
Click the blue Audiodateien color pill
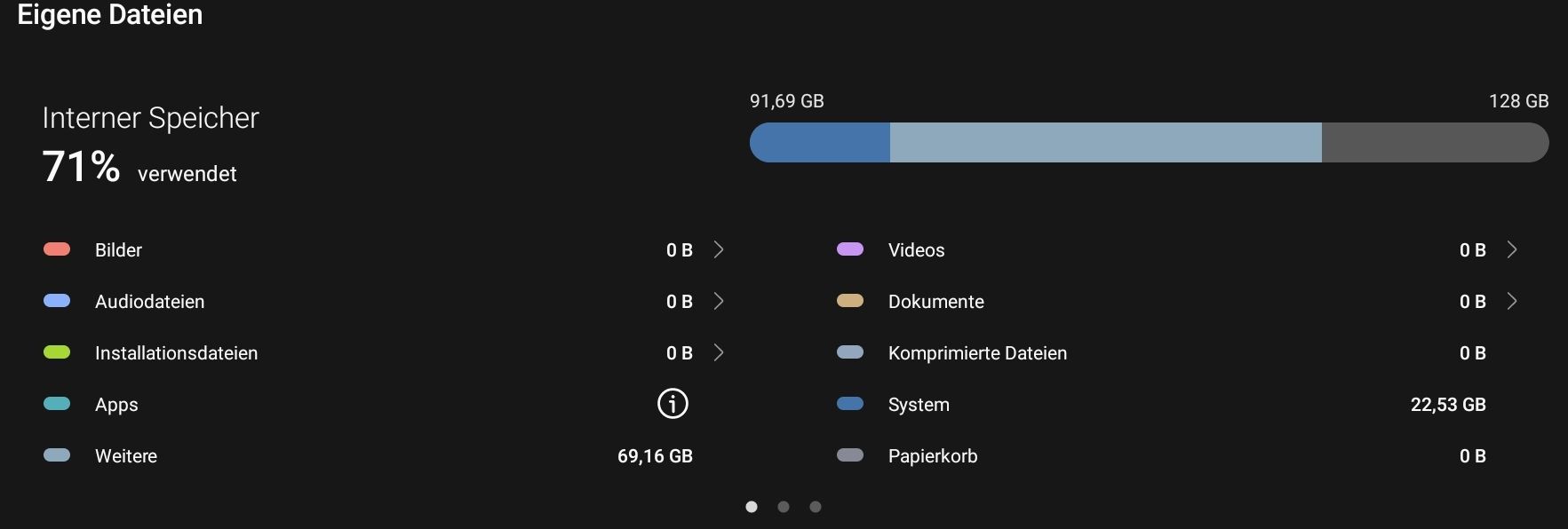(x=57, y=301)
